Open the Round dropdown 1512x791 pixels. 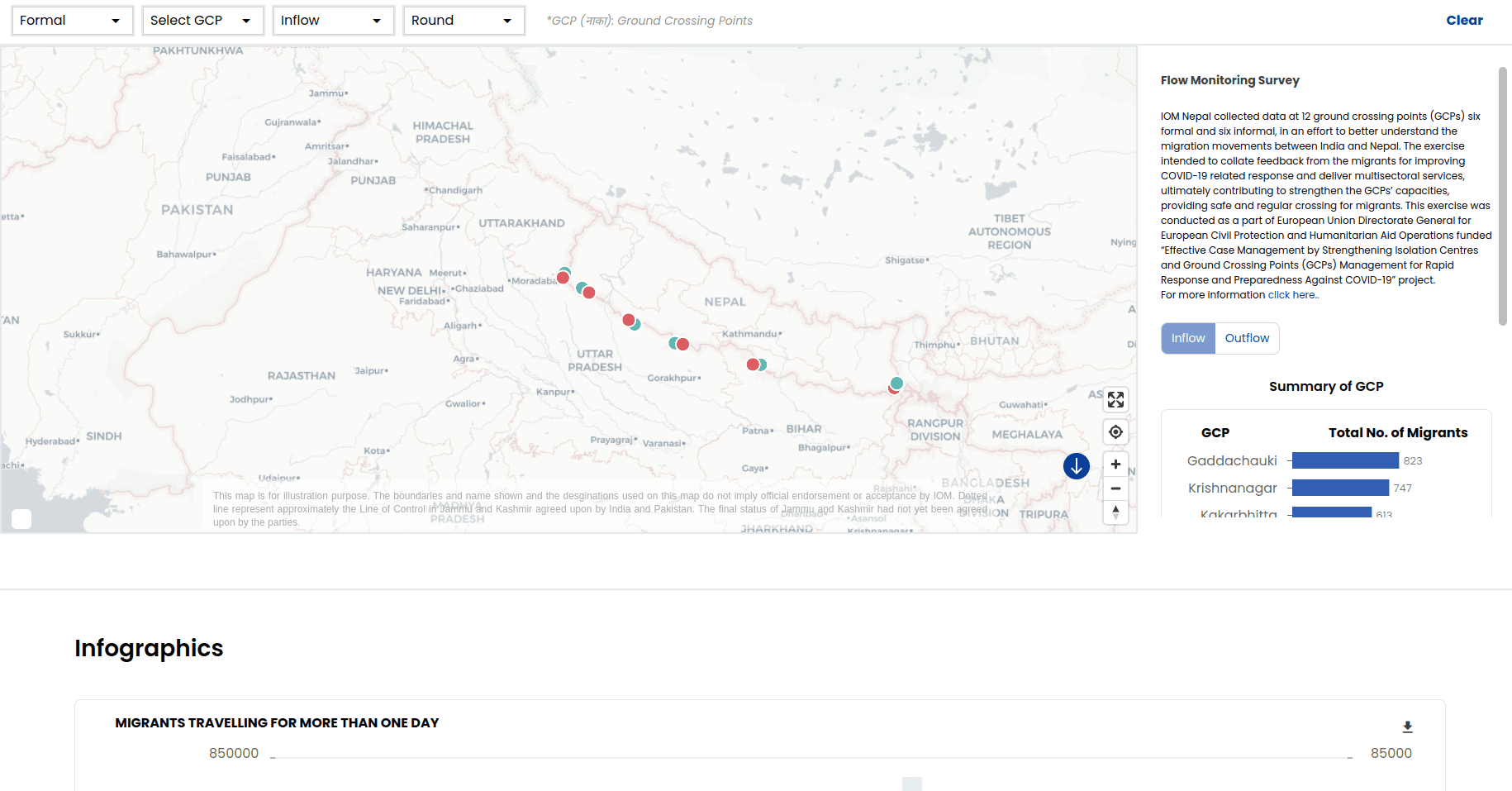pos(464,21)
